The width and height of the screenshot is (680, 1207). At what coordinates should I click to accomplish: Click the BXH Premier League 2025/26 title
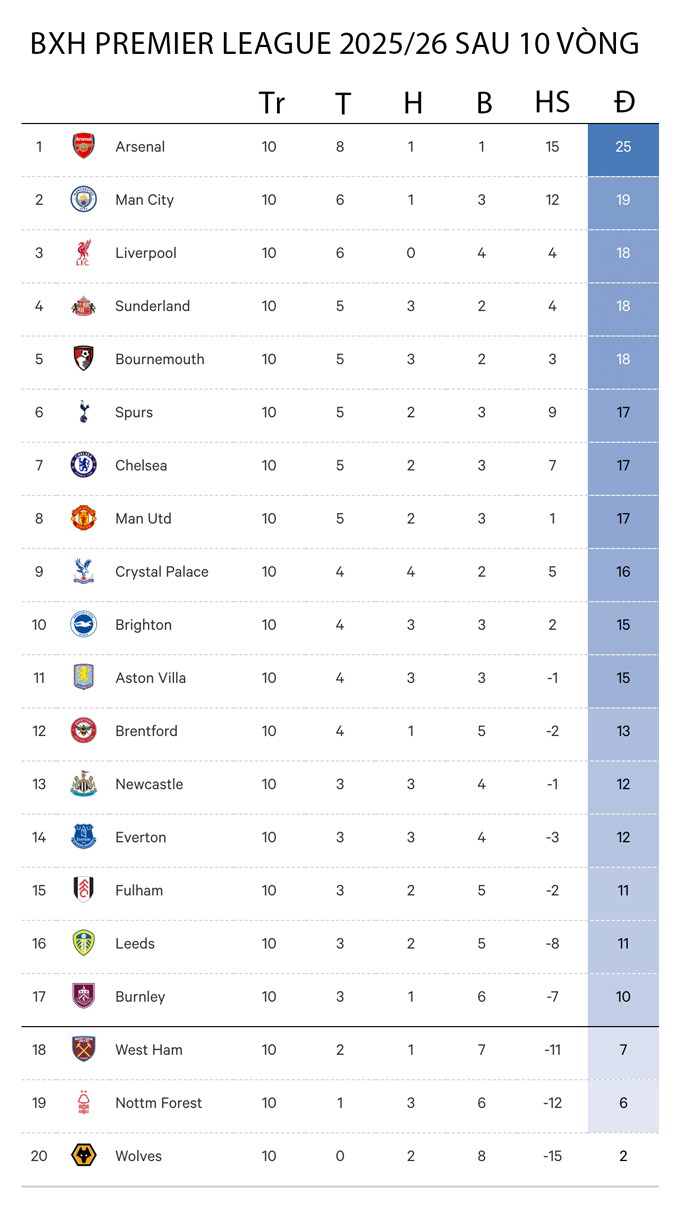[335, 44]
